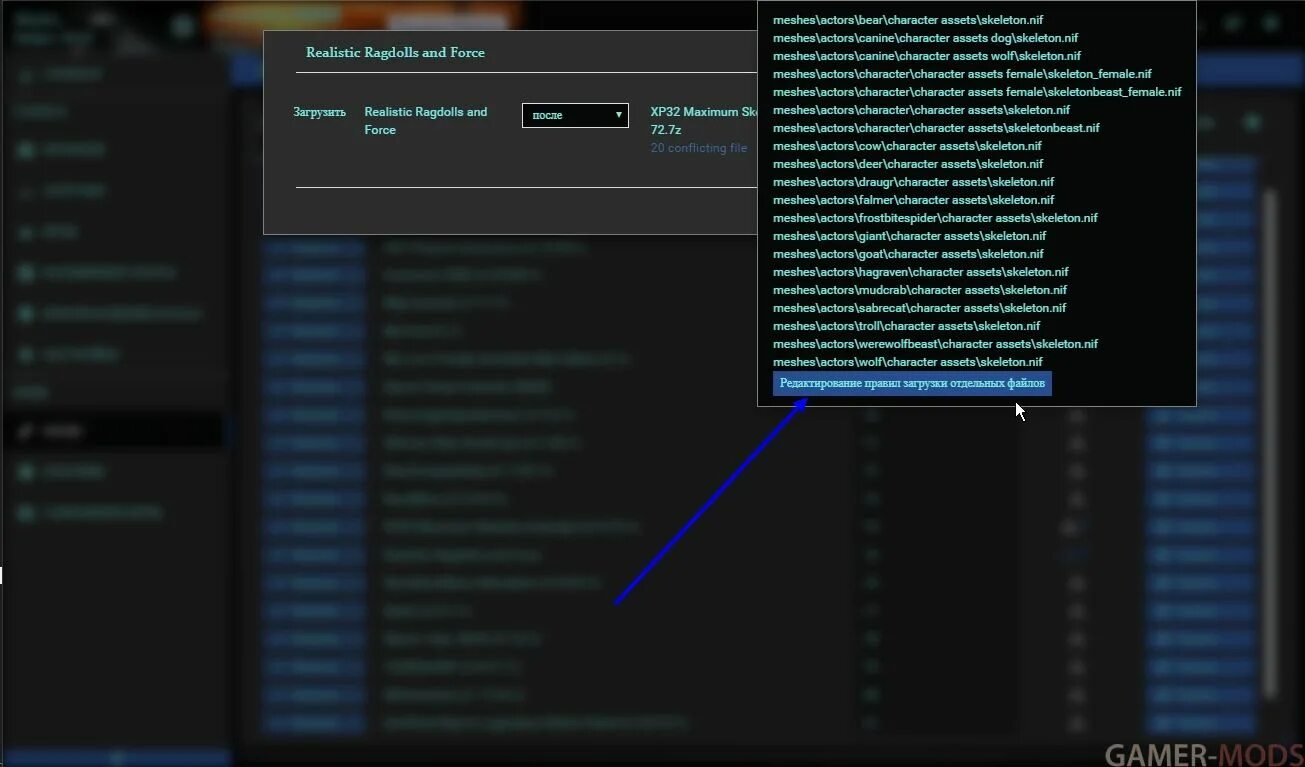Viewport: 1305px width, 767px height.
Task: Click the "Realistic Ragdolls and Force" dialog title
Action: [395, 52]
